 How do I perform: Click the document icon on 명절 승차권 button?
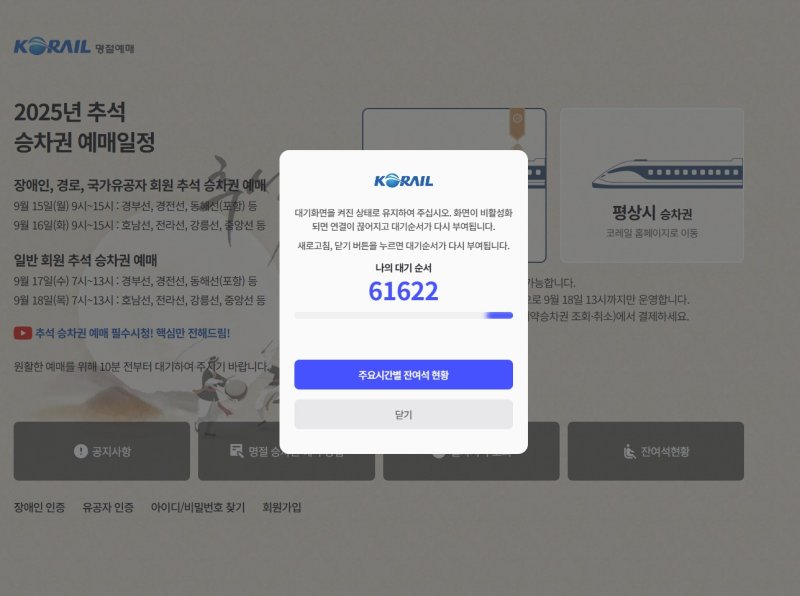pos(236,451)
